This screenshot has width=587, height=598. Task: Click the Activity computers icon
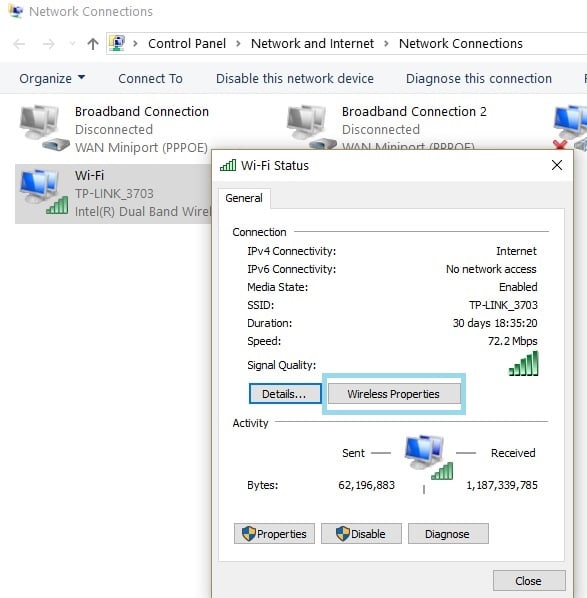pos(429,457)
